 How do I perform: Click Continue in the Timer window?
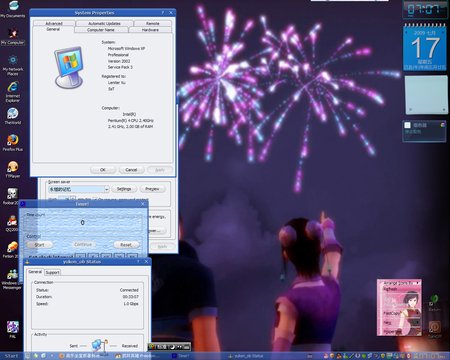pos(83,244)
